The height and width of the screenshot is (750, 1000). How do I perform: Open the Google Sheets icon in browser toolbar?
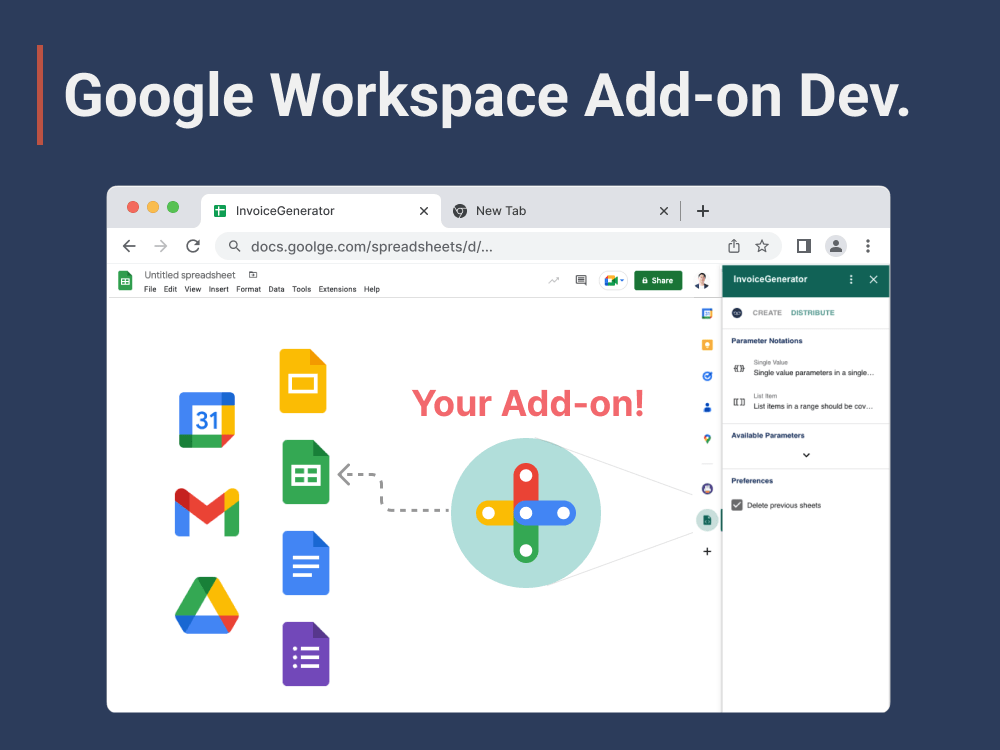pos(125,280)
